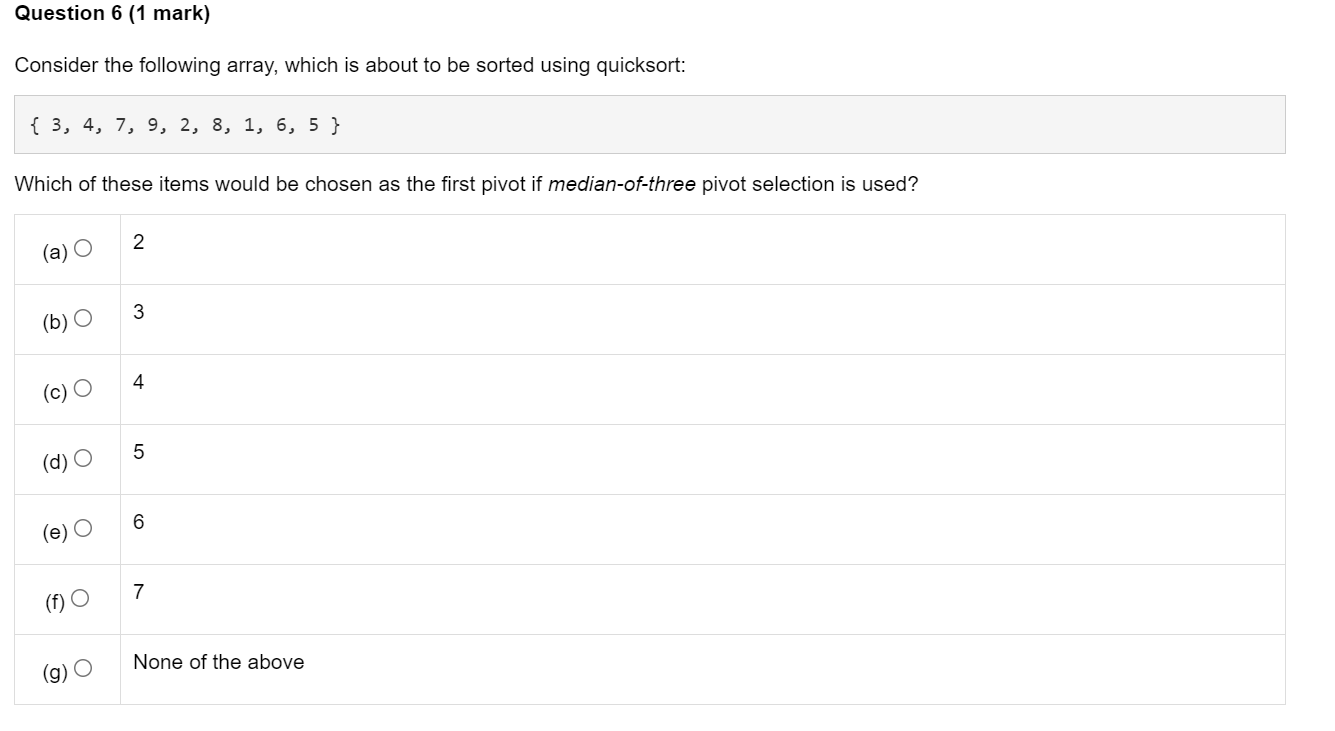Tick the radio button beside (e)
The width and height of the screenshot is (1335, 731).
[82, 529]
